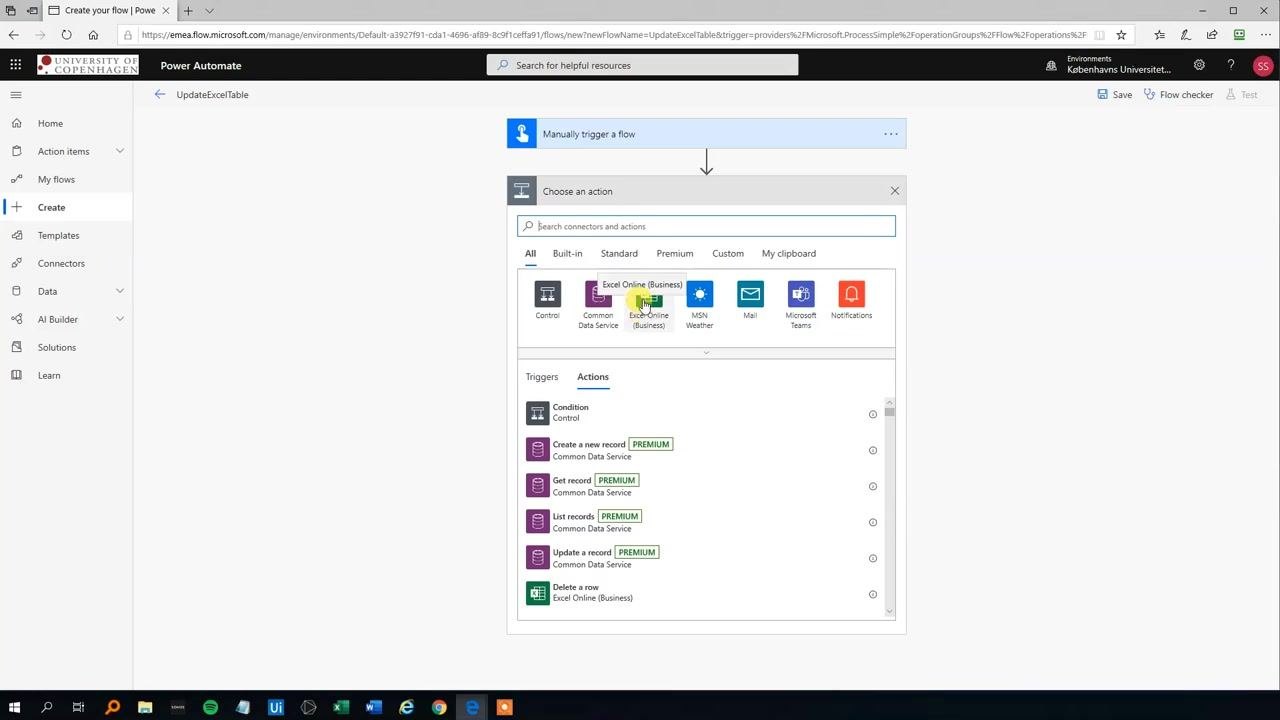
Task: Show info for Create a new record
Action: click(872, 450)
